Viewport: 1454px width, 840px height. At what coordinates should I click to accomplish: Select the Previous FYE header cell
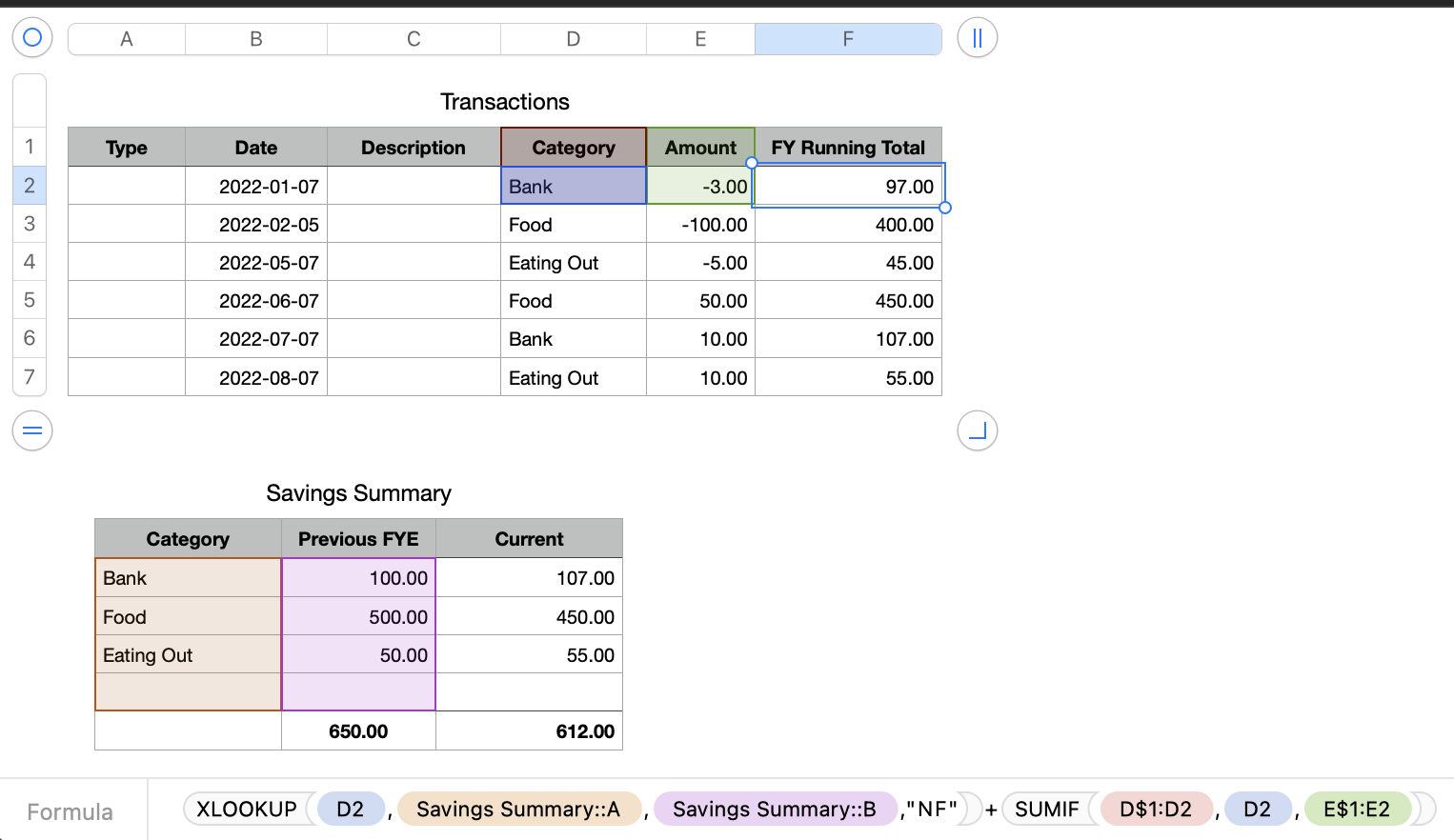point(358,539)
